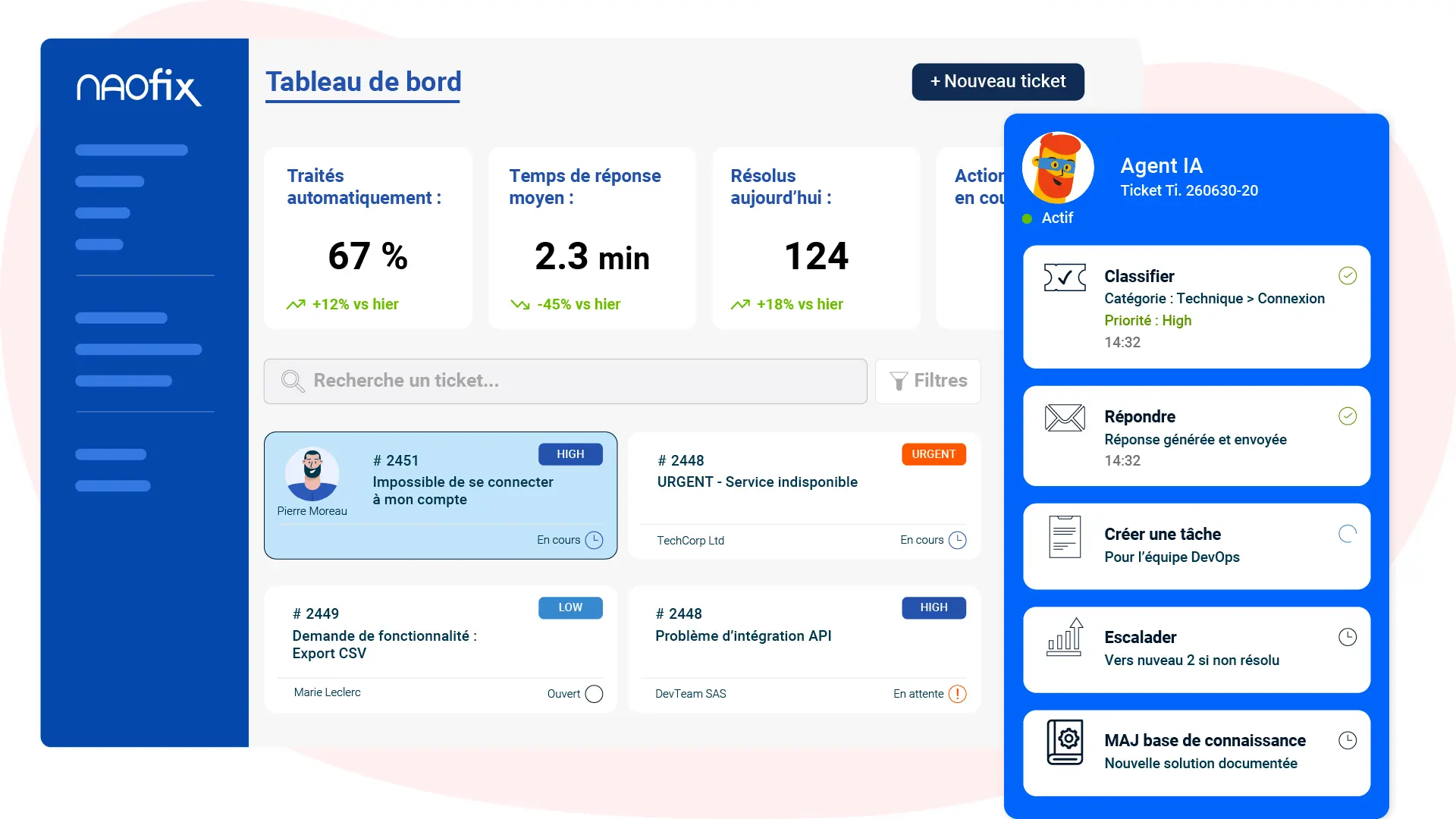This screenshot has height=819, width=1456.
Task: Click the Tableau de bord title
Action: 363,82
